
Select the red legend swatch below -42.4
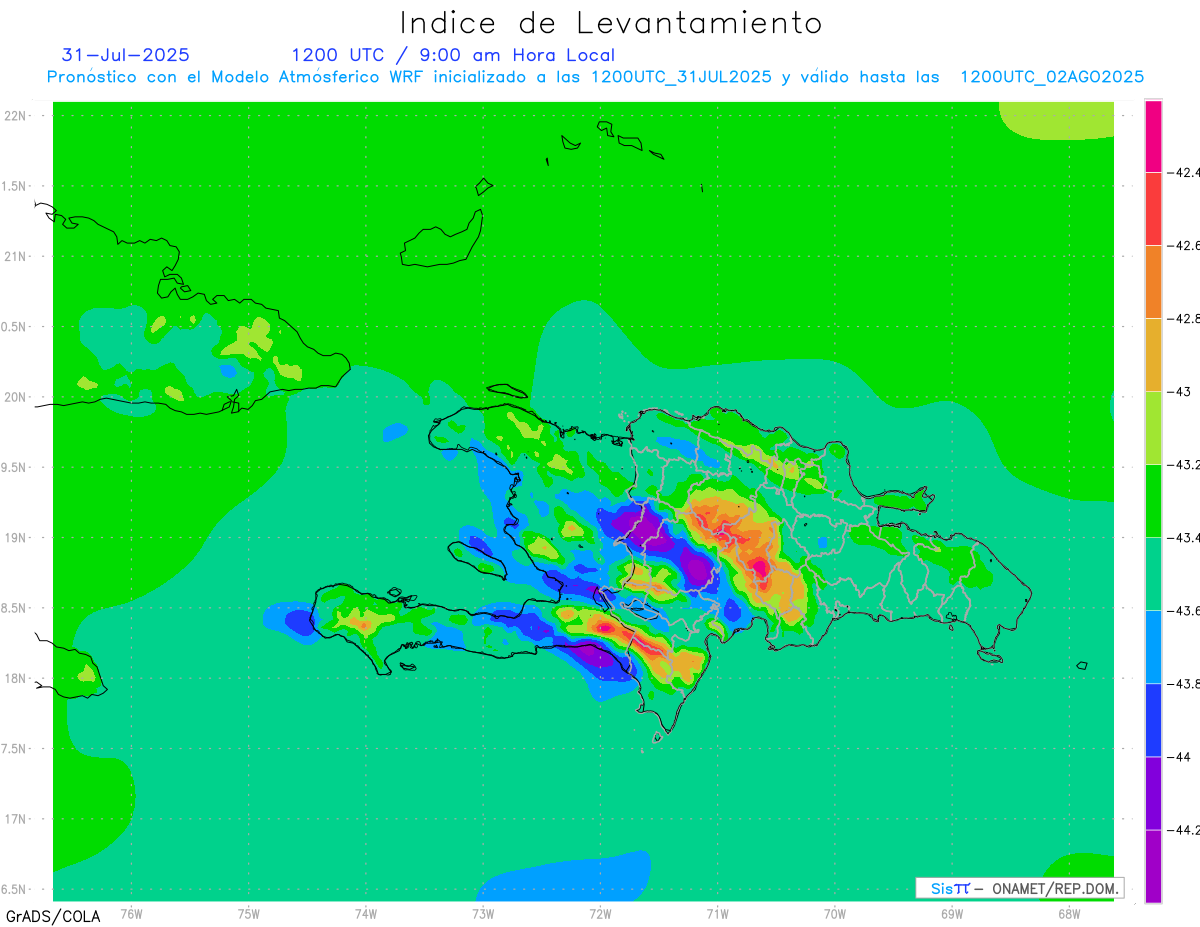tap(1153, 209)
